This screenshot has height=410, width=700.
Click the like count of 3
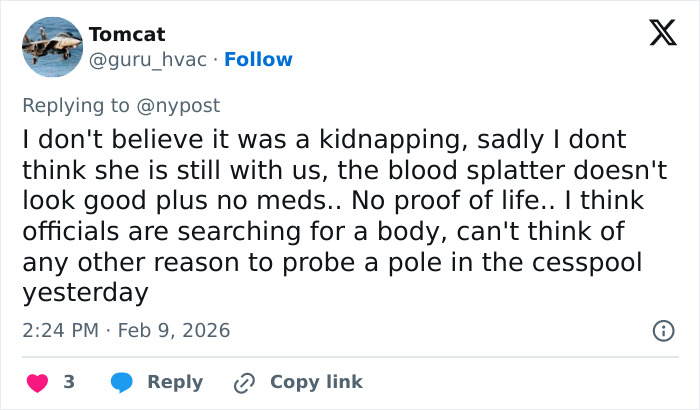69,382
